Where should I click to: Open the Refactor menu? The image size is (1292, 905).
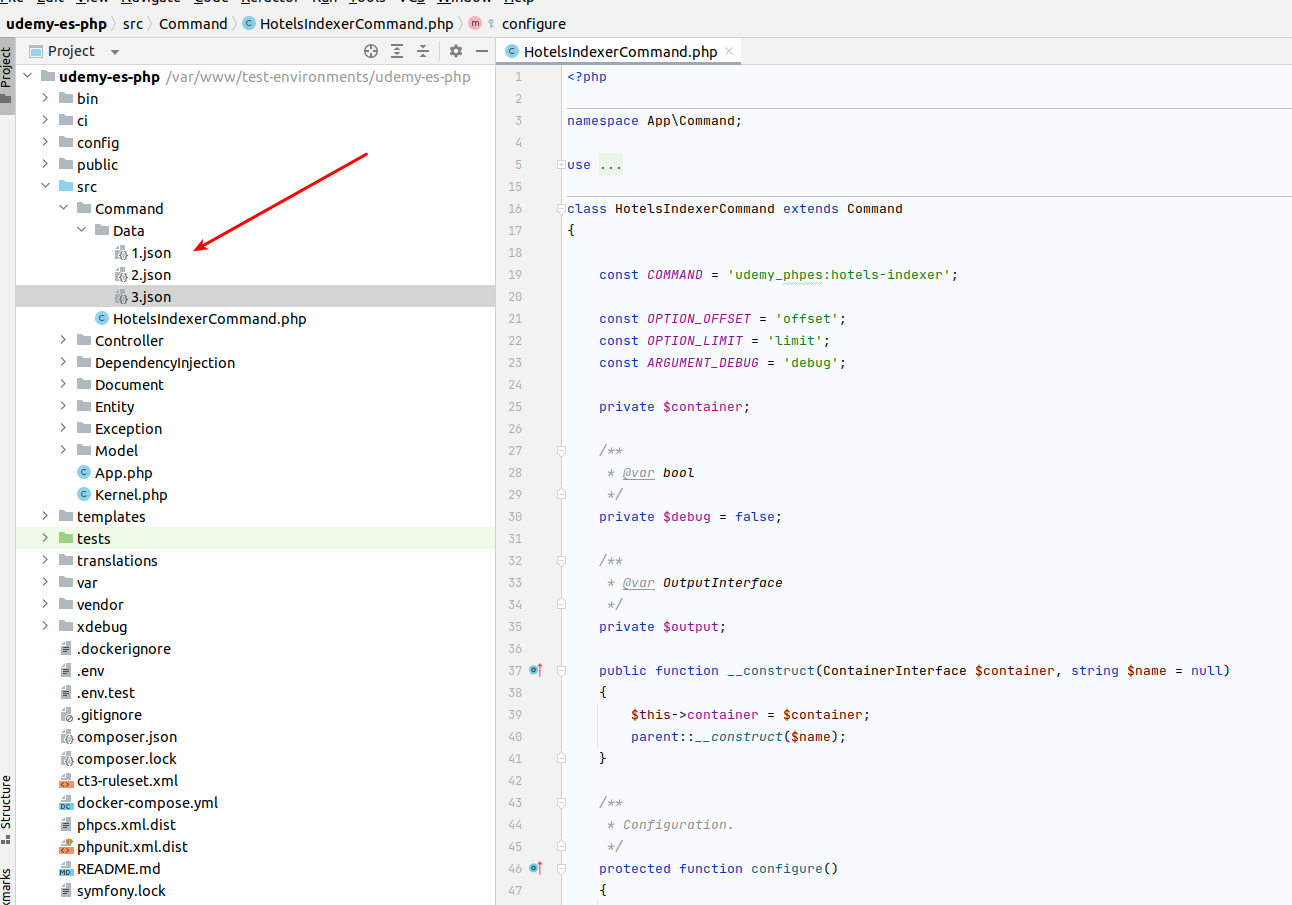click(x=267, y=4)
